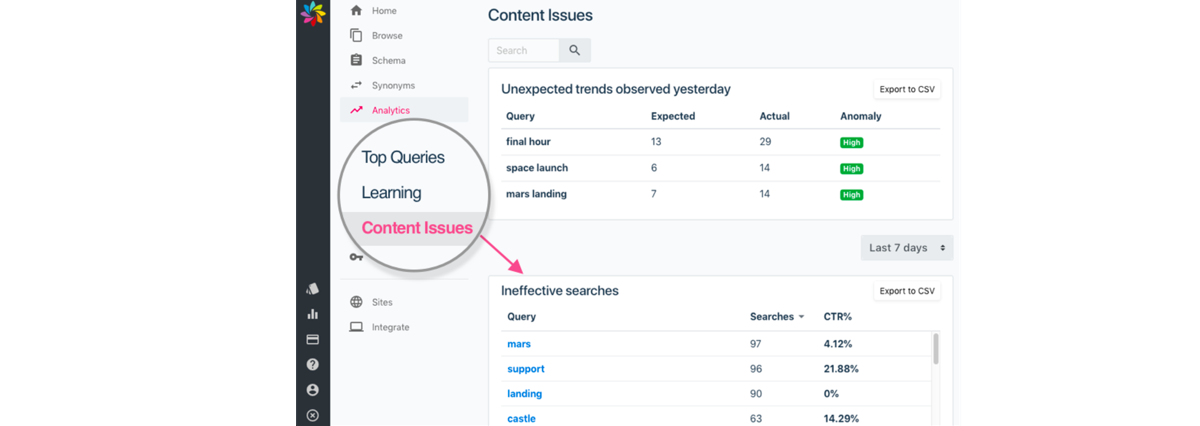This screenshot has height=426, width=1200.
Task: Click the magnifier search button
Action: (575, 50)
